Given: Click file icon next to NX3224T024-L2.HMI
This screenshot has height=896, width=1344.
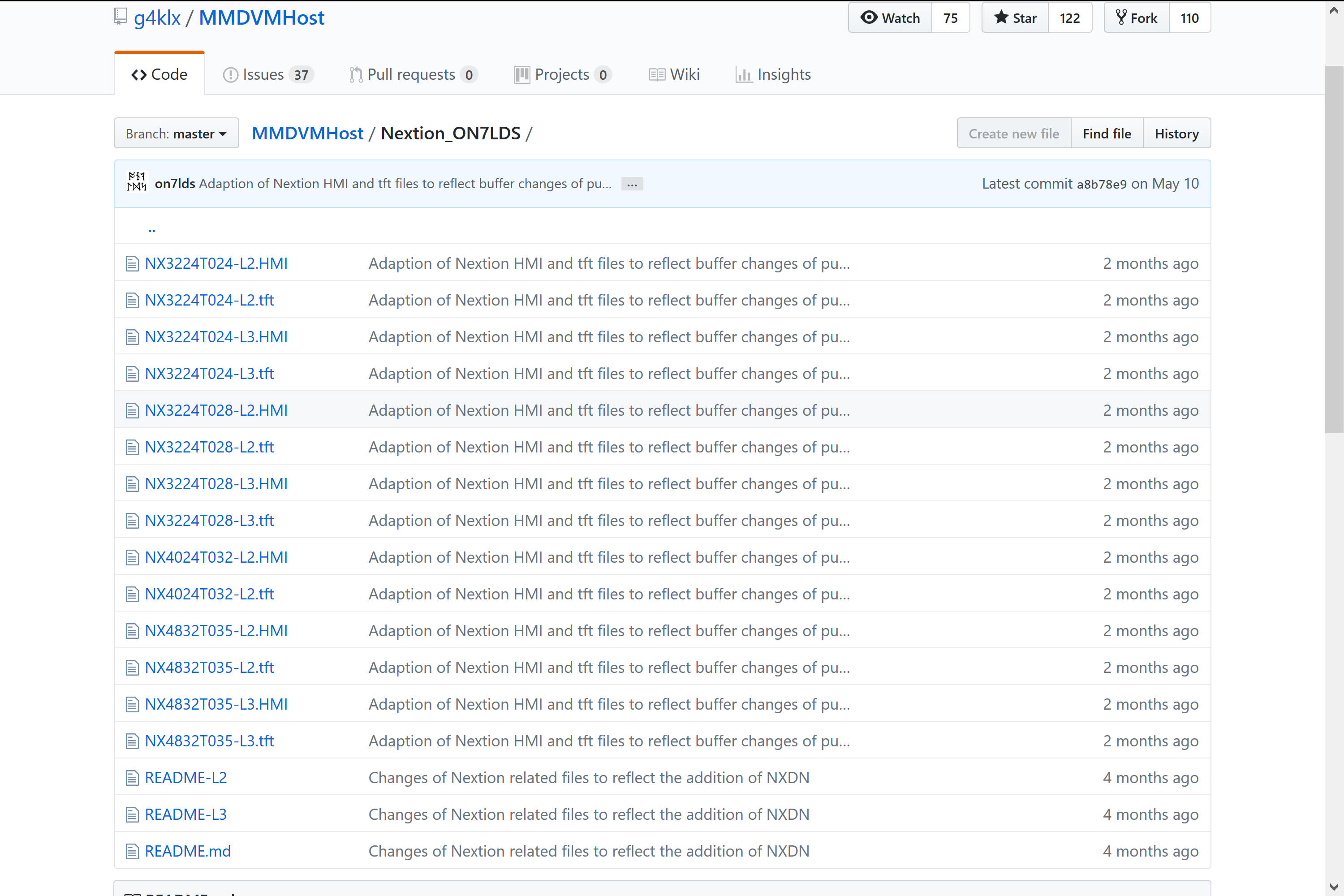Looking at the screenshot, I should 132,263.
